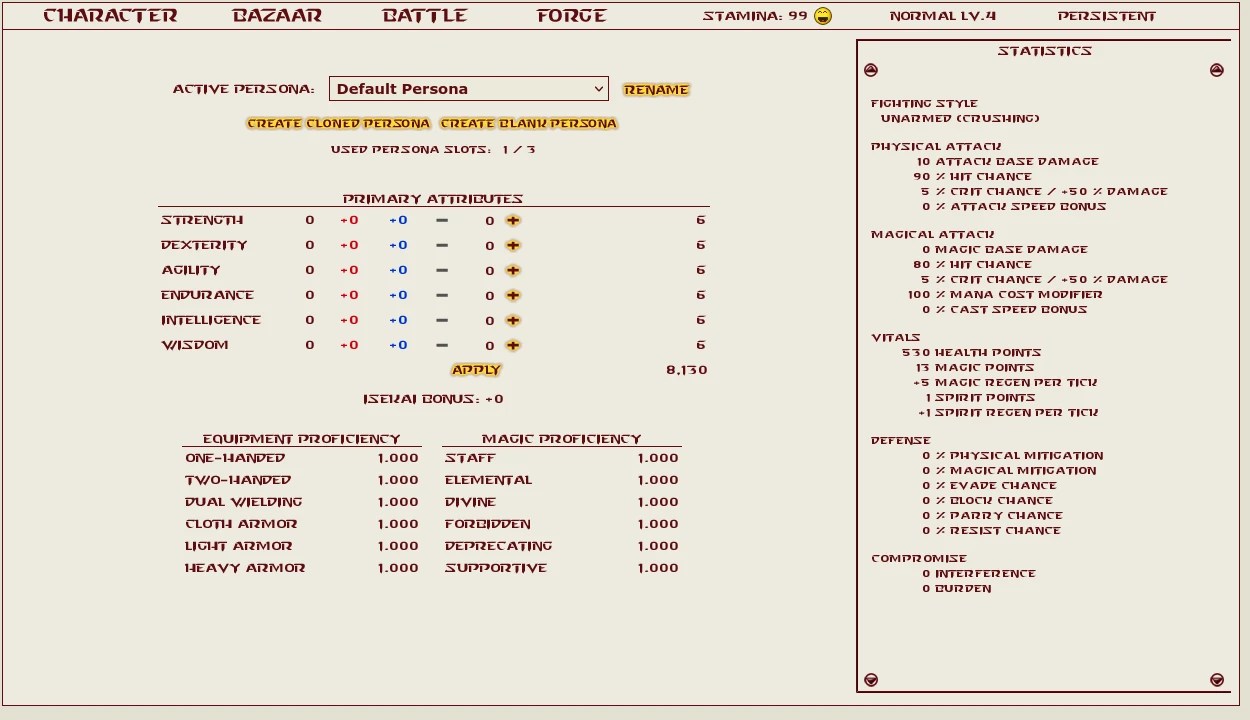
Task: Increase Strength with the plus icon
Action: tap(513, 220)
